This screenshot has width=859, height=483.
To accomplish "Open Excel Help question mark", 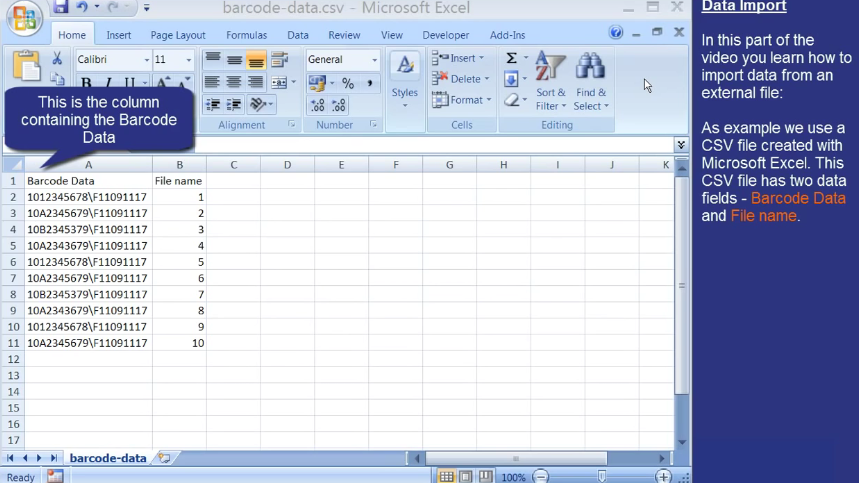I will click(x=616, y=32).
